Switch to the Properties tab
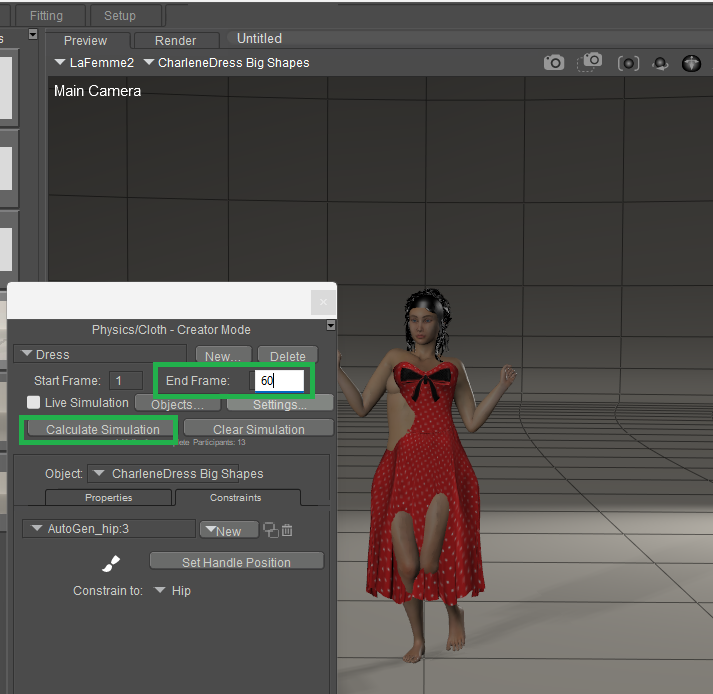 click(x=108, y=497)
